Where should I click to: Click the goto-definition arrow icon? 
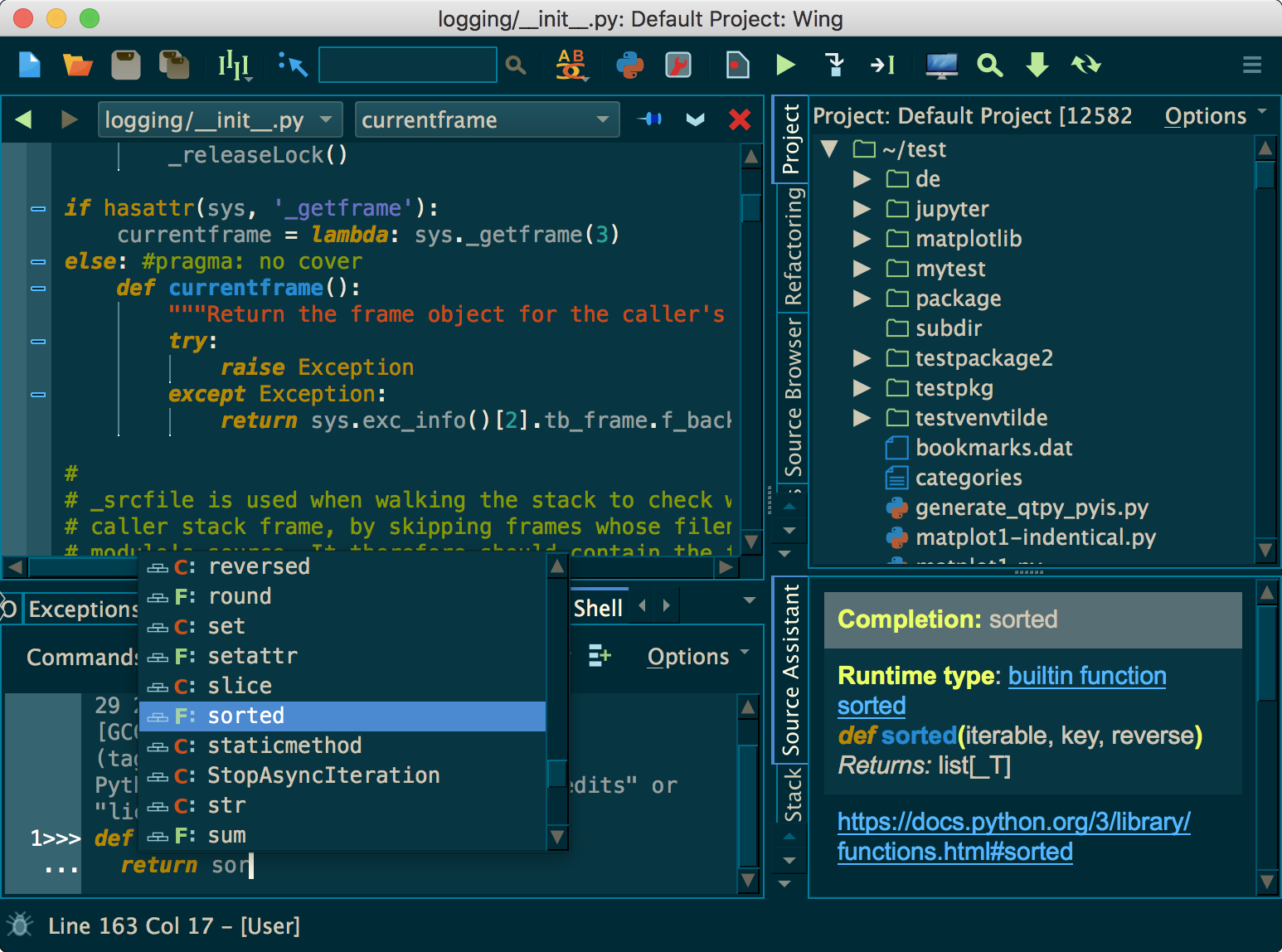click(x=293, y=65)
